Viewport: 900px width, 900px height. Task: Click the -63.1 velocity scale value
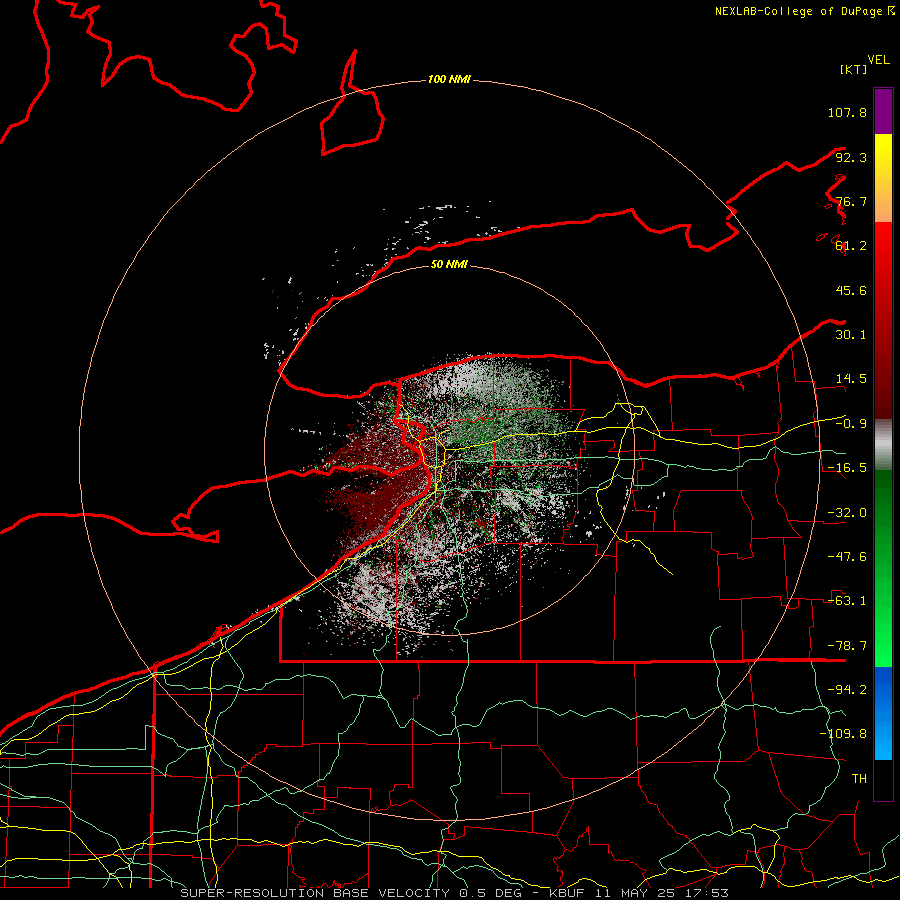click(x=847, y=601)
